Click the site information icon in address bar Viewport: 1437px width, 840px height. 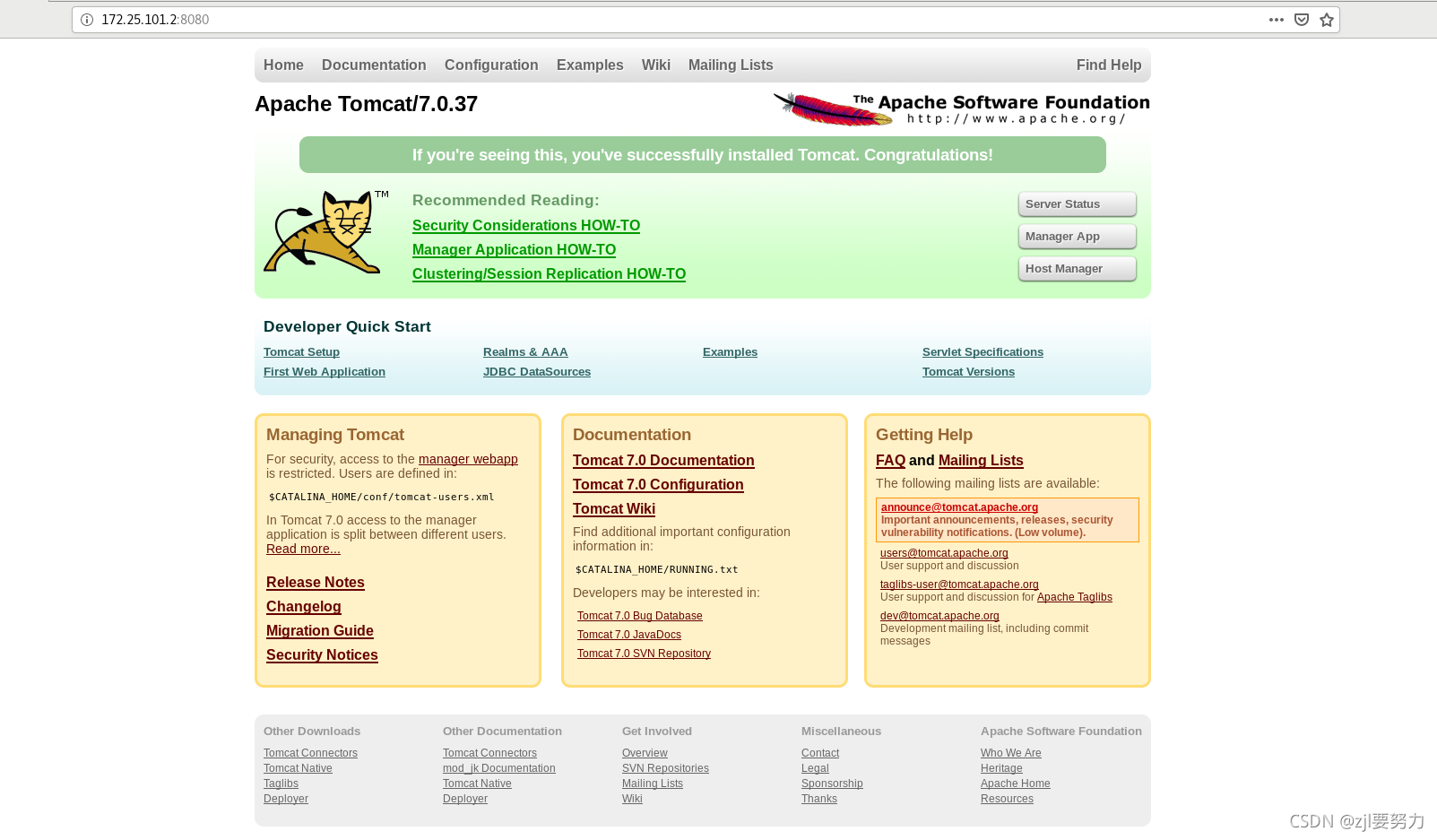[87, 20]
